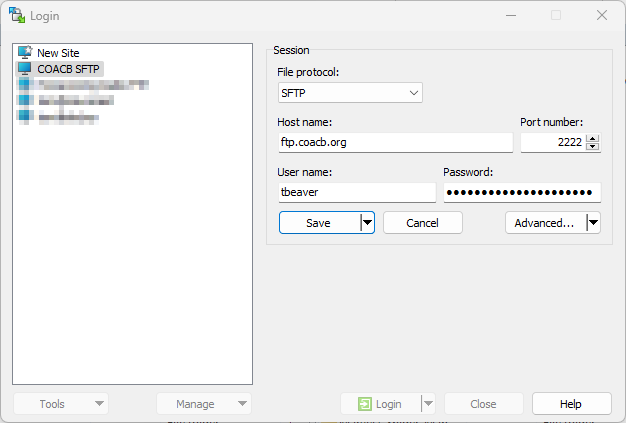Increase the port number with up arrow

(593, 138)
